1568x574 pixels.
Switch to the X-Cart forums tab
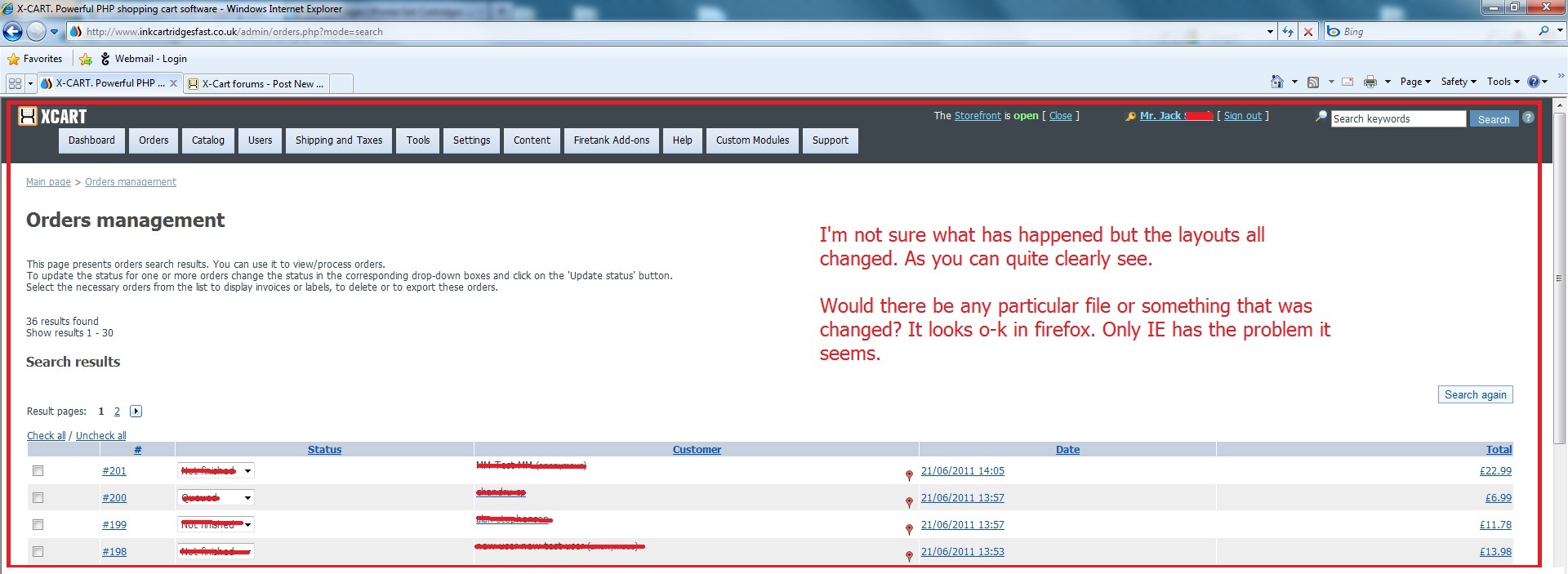click(262, 84)
